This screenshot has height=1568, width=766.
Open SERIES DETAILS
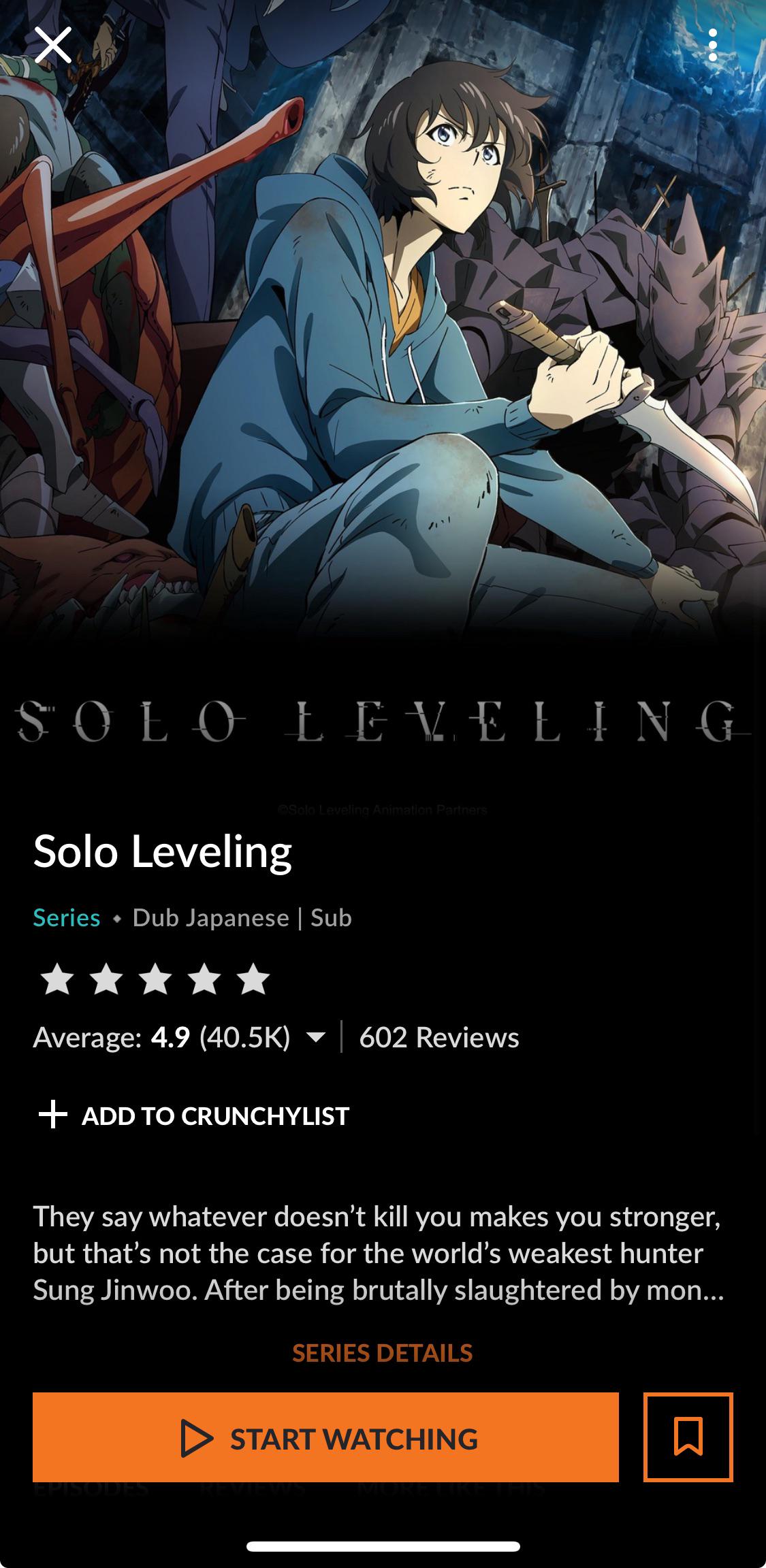383,1354
